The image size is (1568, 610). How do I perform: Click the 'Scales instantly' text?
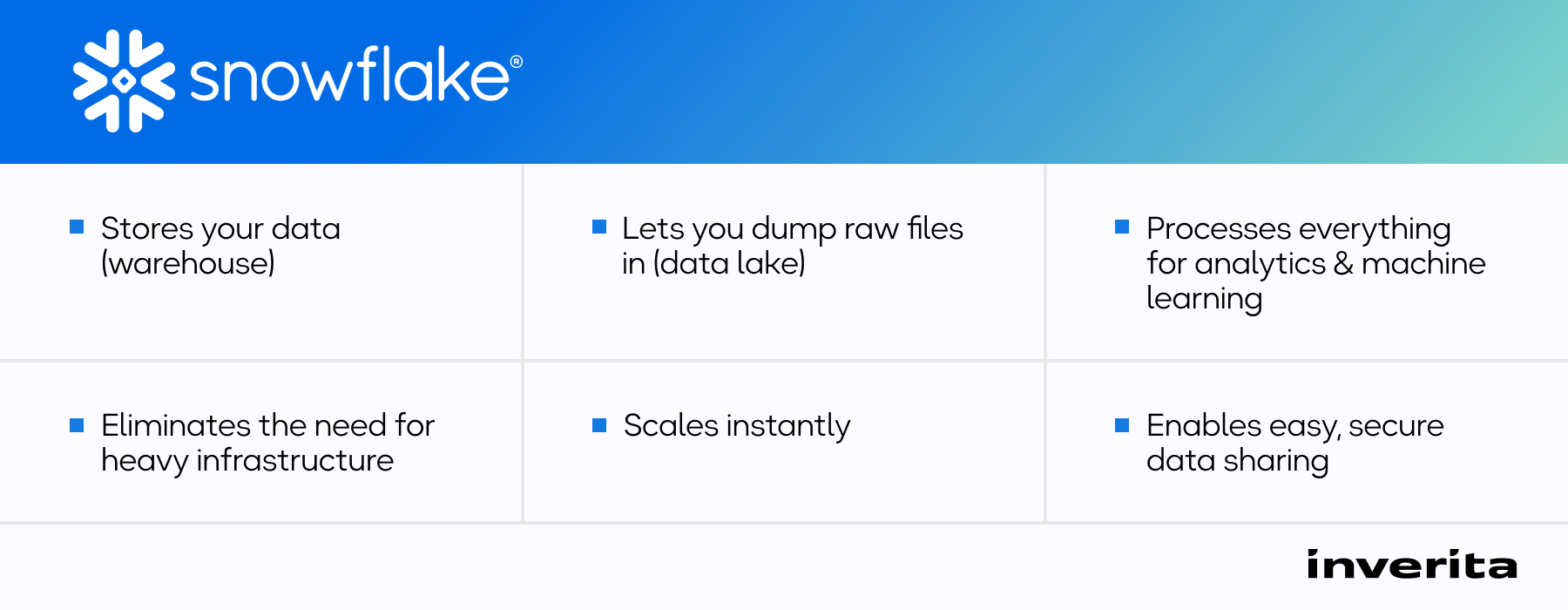[x=737, y=426]
